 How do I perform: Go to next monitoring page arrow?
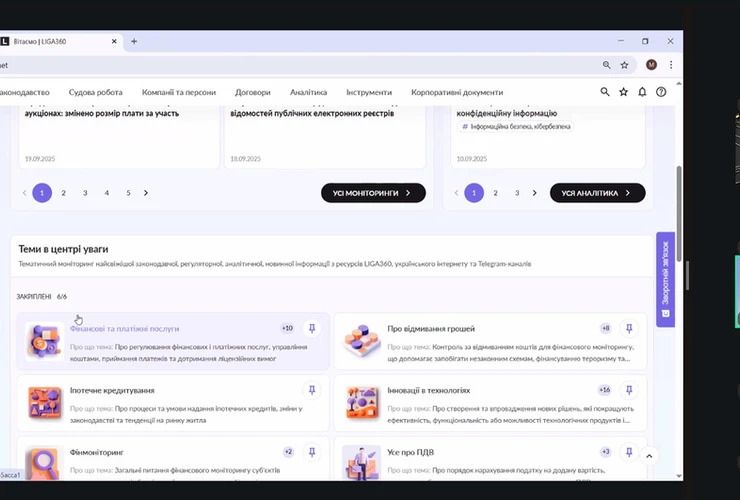pyautogui.click(x=146, y=193)
